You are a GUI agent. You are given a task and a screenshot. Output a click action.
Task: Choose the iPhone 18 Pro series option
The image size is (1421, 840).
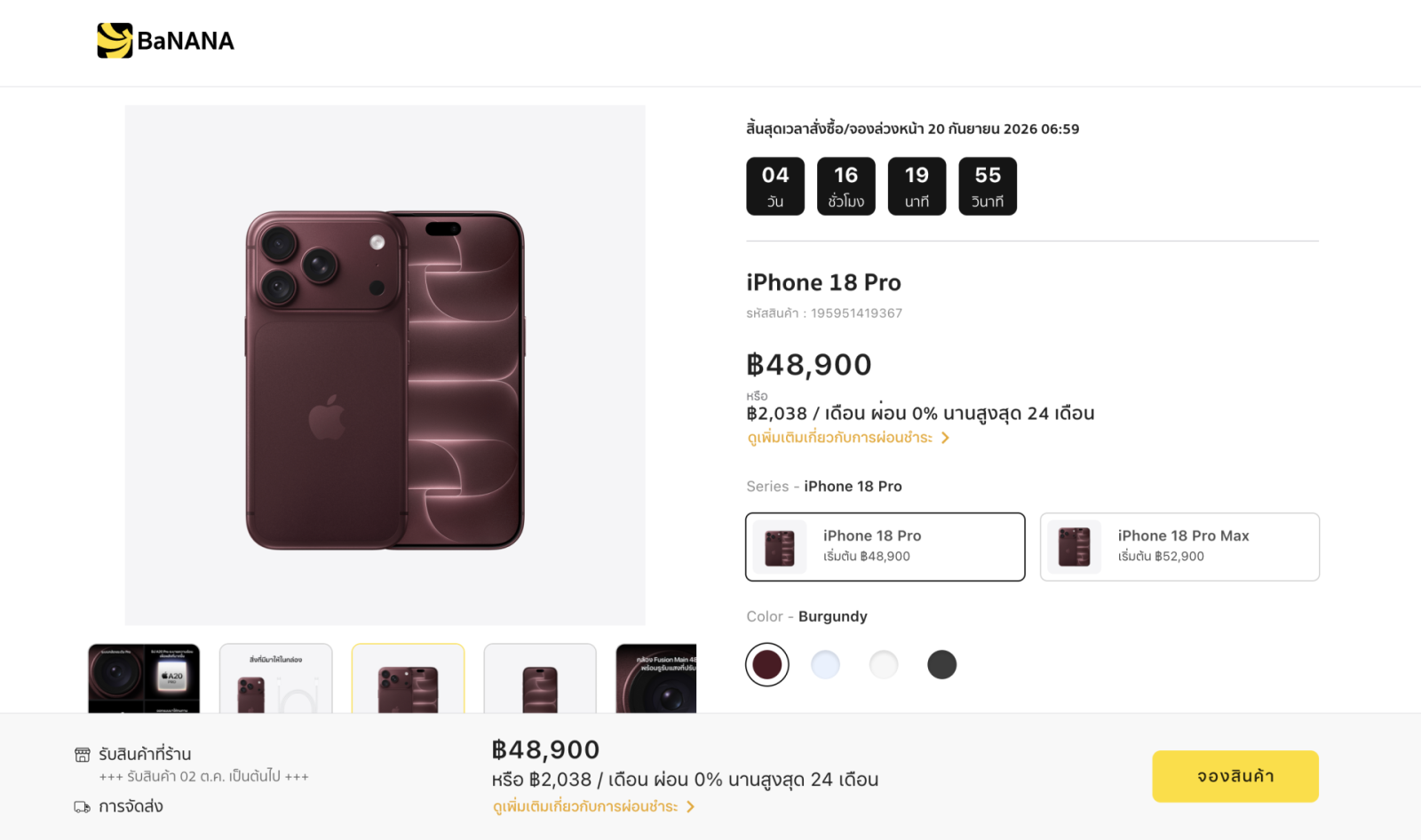click(x=885, y=547)
